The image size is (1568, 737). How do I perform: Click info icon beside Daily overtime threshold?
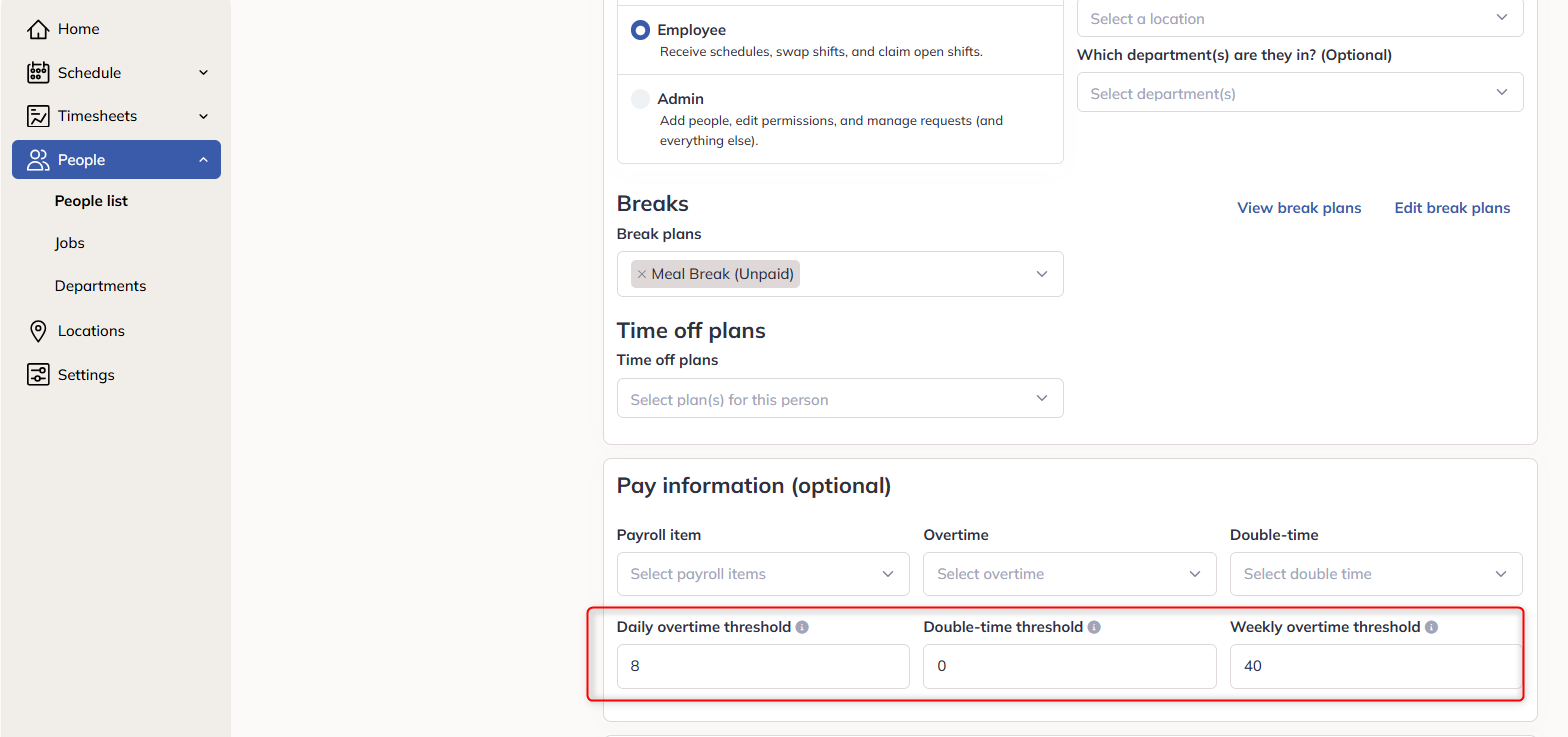coord(802,627)
